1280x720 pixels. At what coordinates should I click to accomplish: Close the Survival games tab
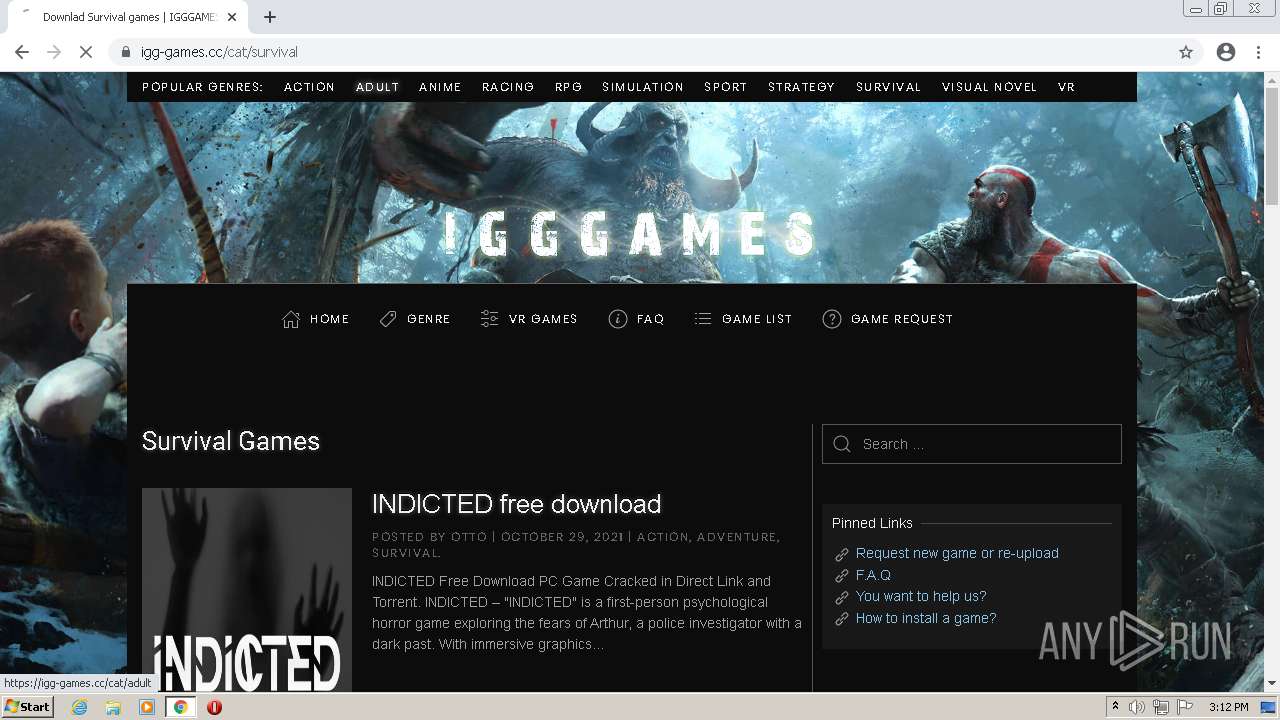[232, 17]
